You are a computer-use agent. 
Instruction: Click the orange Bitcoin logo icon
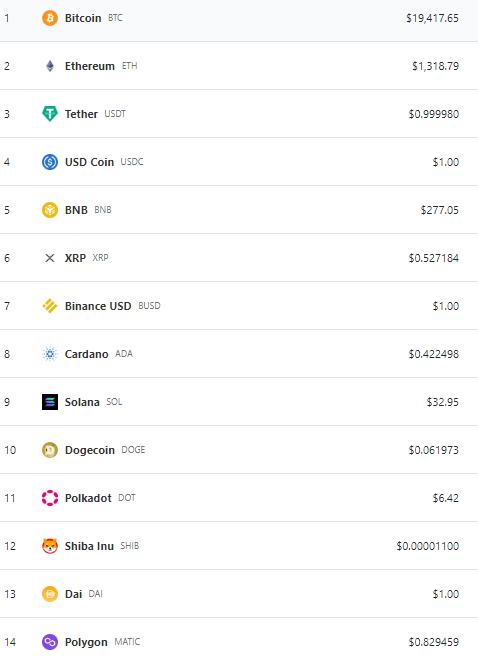click(50, 18)
